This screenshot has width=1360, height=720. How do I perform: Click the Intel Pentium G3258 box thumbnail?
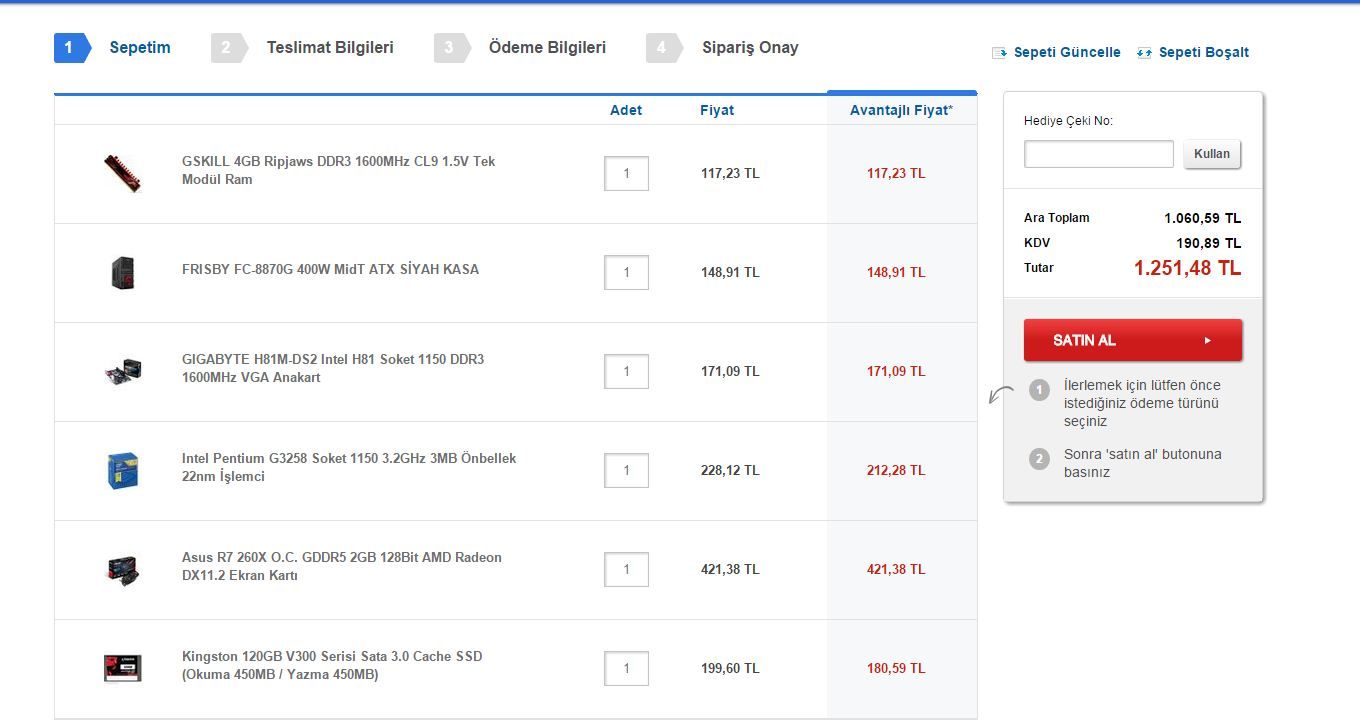pyautogui.click(x=123, y=470)
